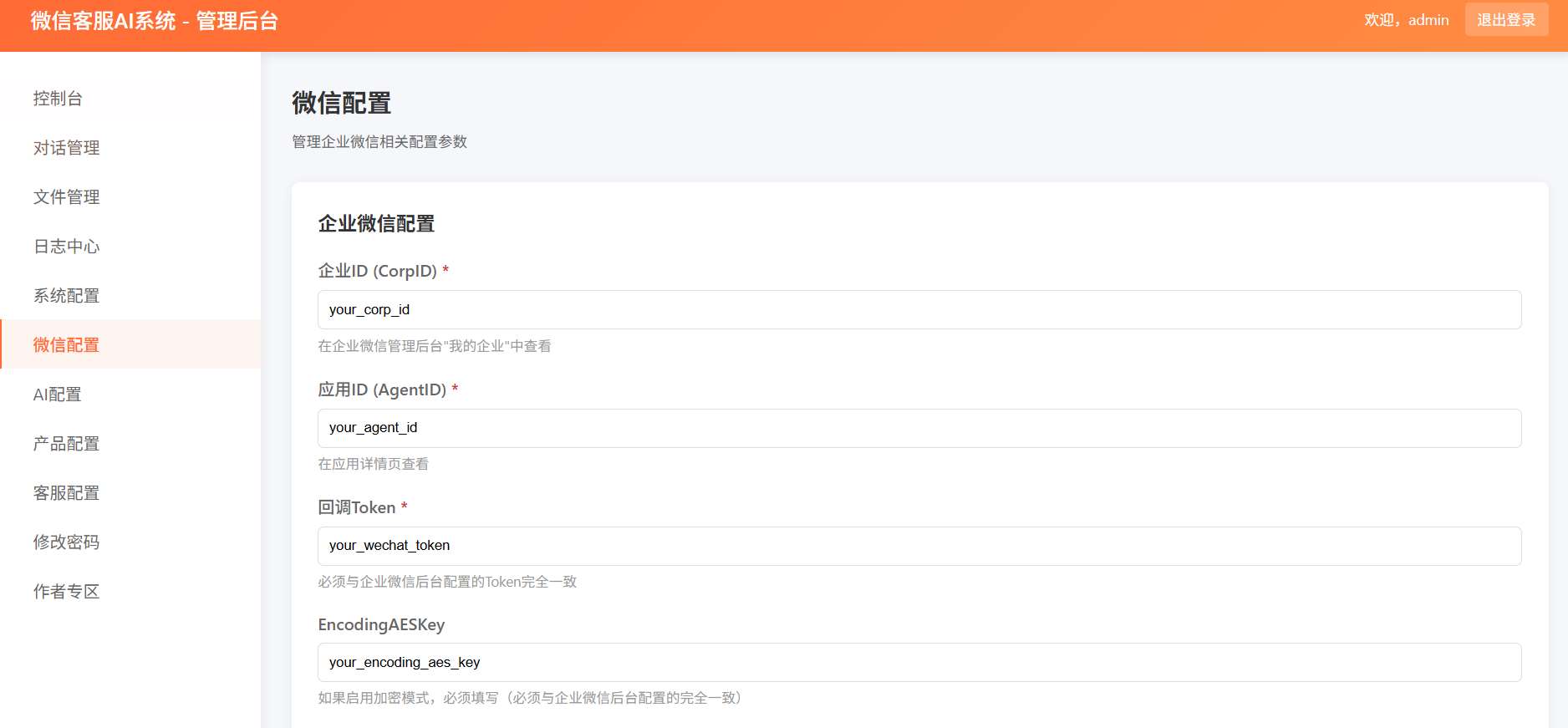This screenshot has width=1568, height=728.
Task: Click the 微信配置 page heading
Action: coord(341,103)
